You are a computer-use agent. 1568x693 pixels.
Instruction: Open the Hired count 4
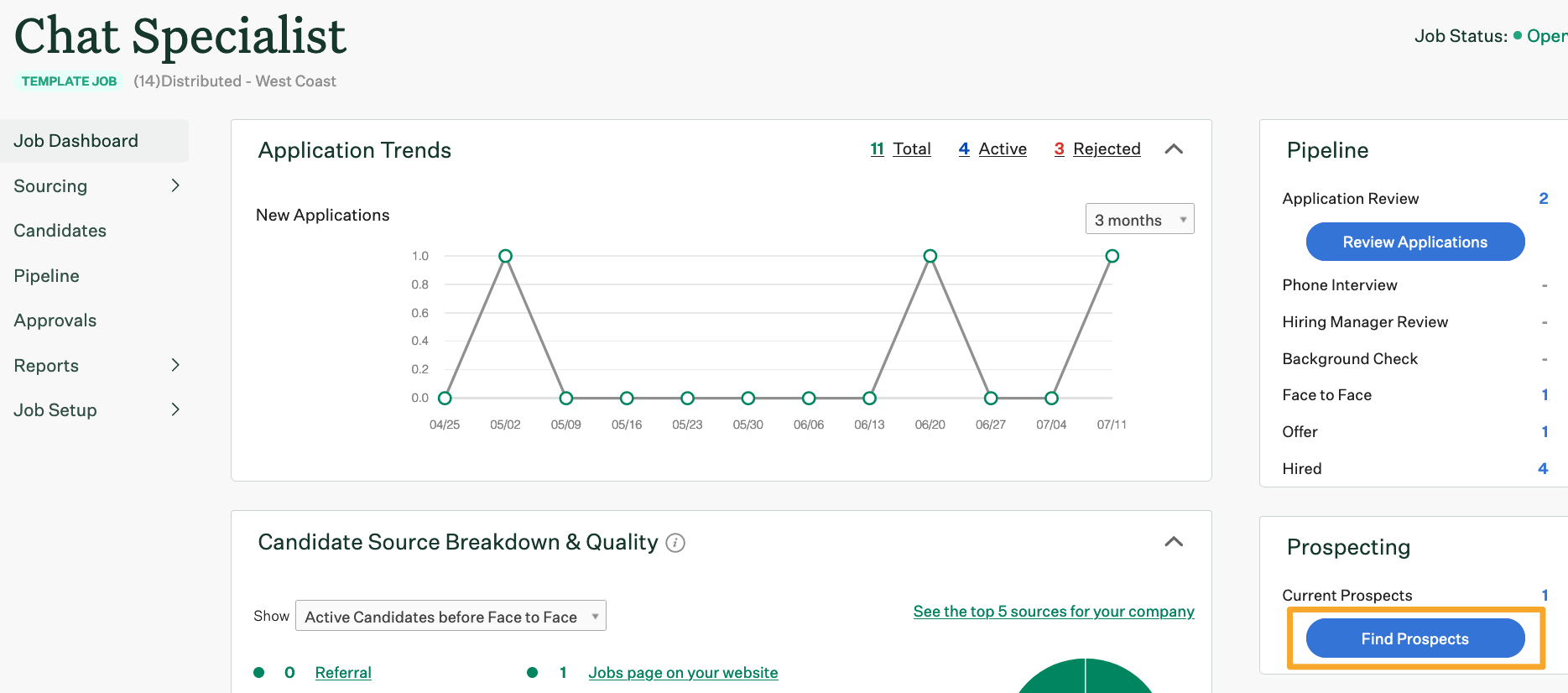(1543, 469)
